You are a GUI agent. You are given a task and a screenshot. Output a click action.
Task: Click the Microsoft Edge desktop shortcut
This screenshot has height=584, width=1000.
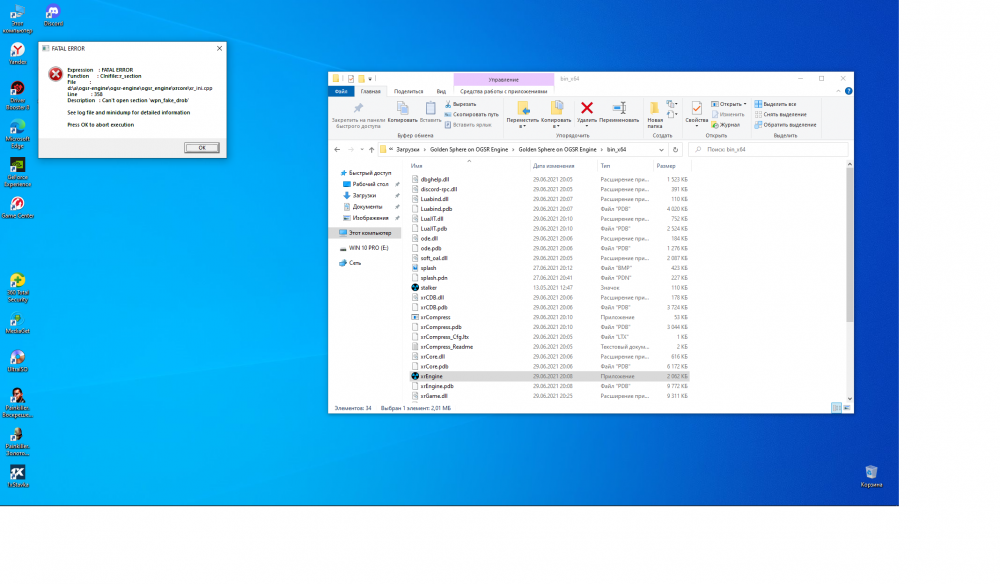pos(17,131)
